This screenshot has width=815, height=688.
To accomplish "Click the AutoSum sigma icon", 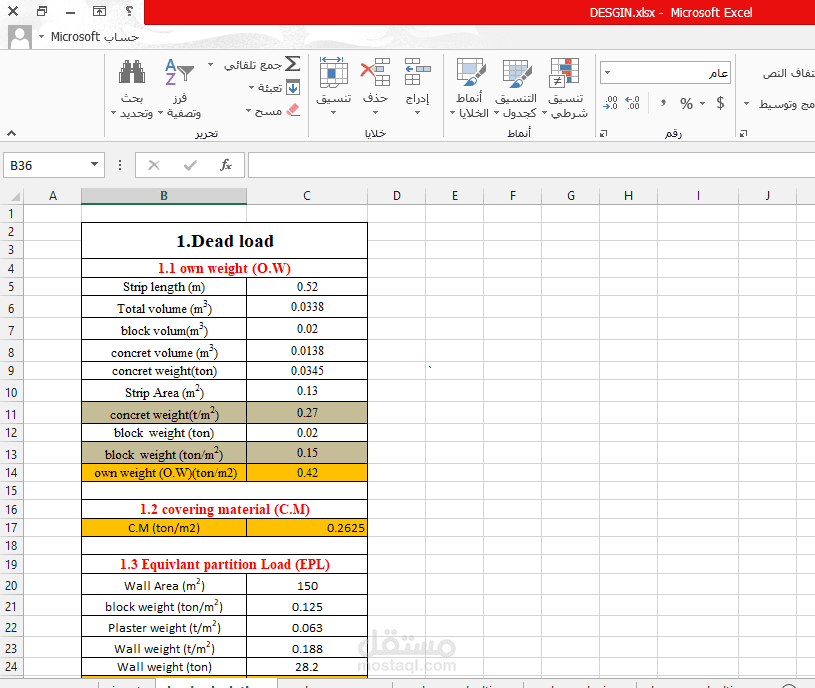I will [293, 64].
